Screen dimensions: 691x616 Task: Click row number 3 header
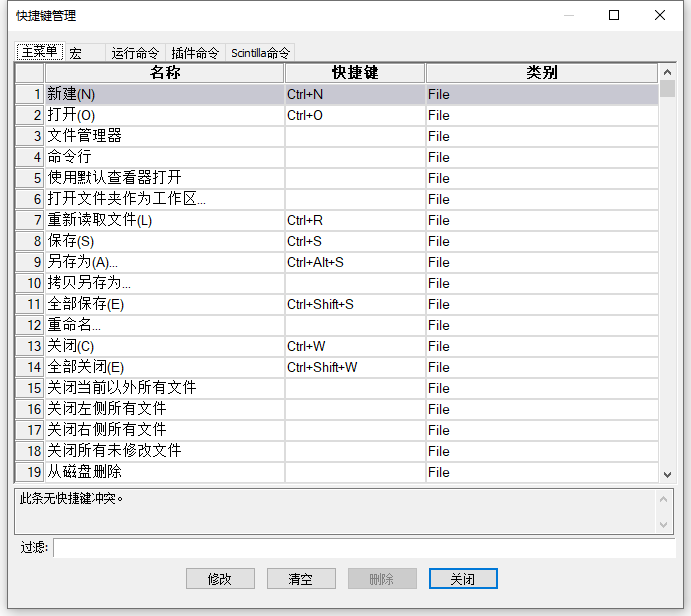[30, 137]
